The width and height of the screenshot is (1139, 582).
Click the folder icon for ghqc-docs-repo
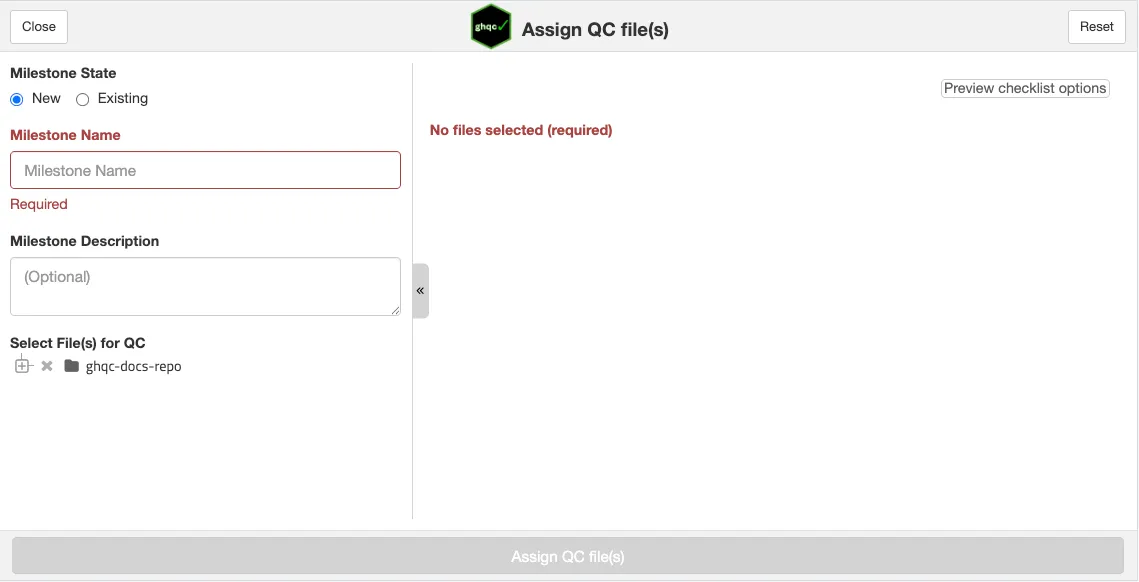[x=71, y=366]
